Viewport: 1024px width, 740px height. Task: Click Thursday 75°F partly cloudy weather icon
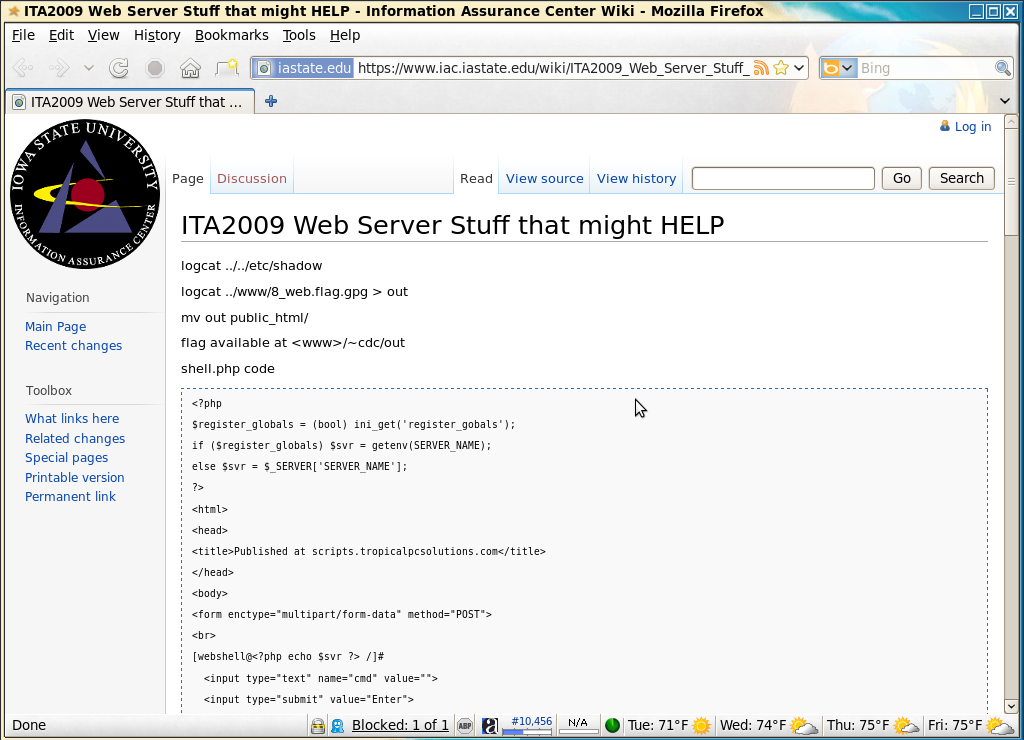906,726
